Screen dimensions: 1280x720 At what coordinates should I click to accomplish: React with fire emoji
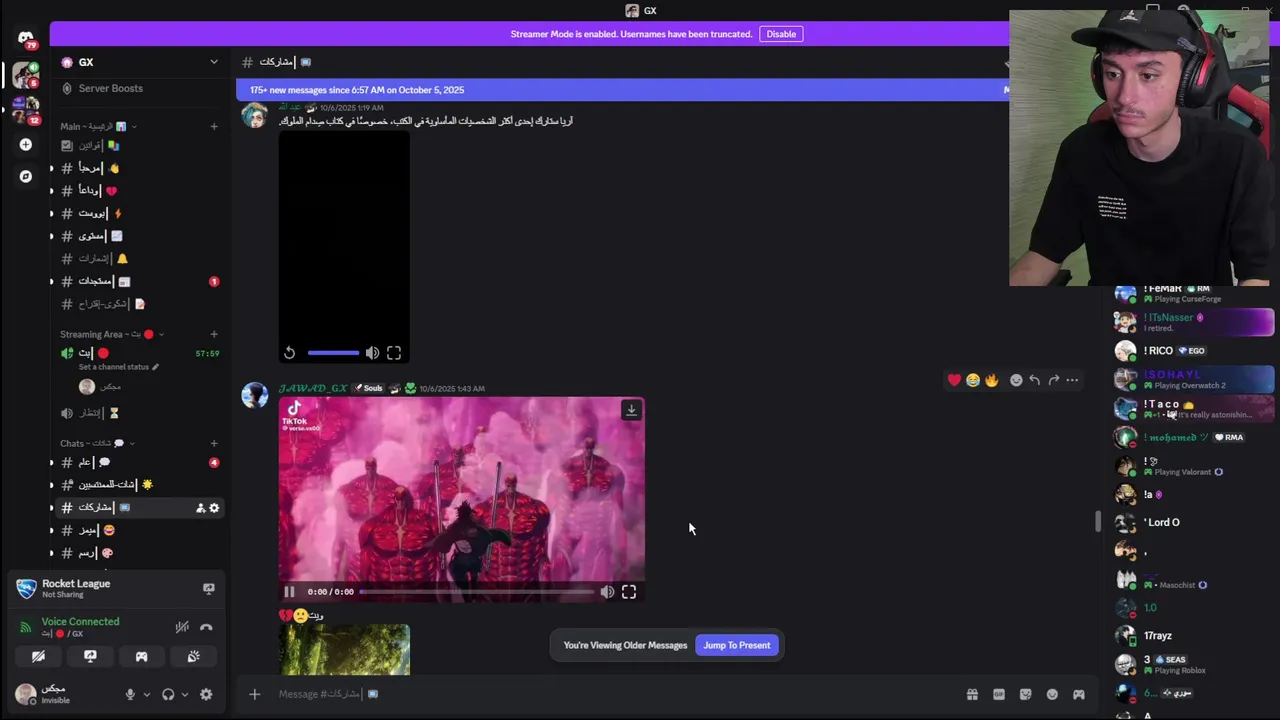coord(992,380)
